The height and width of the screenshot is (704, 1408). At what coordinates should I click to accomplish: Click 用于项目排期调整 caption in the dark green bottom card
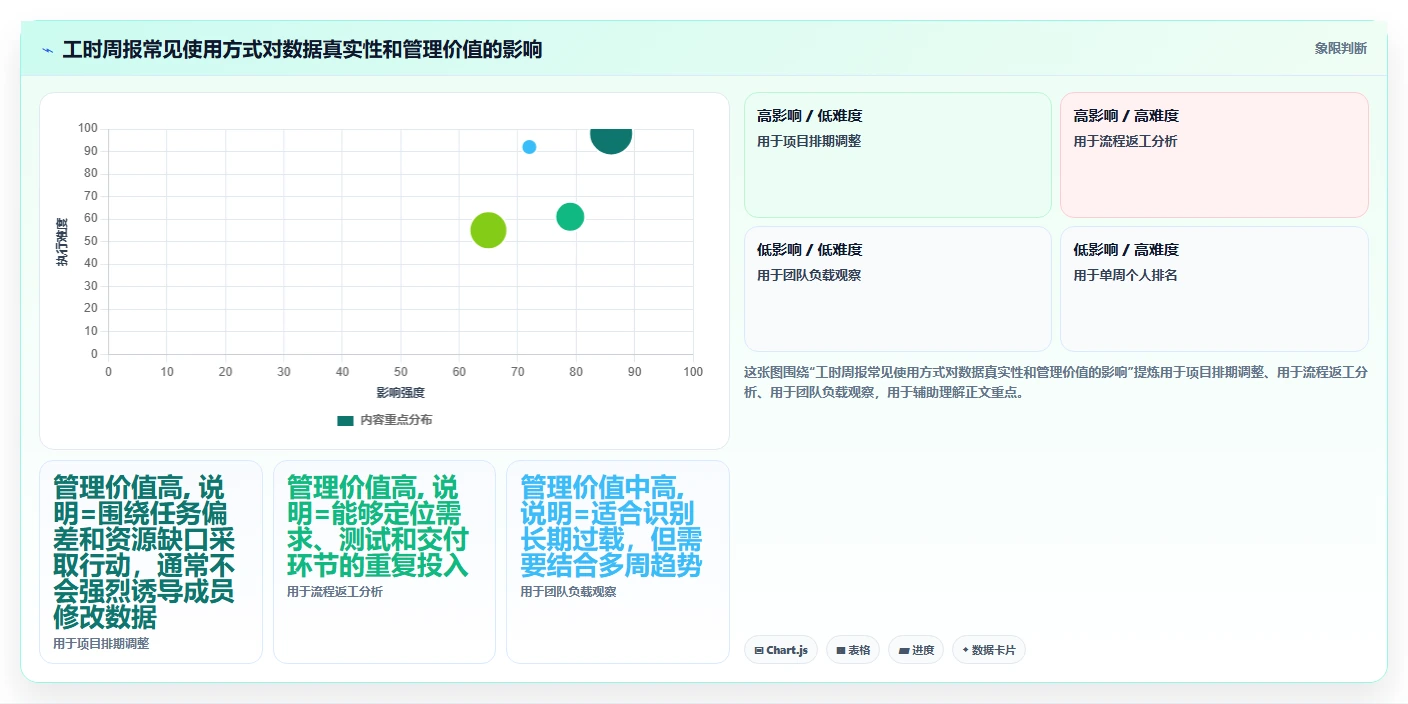(101, 643)
